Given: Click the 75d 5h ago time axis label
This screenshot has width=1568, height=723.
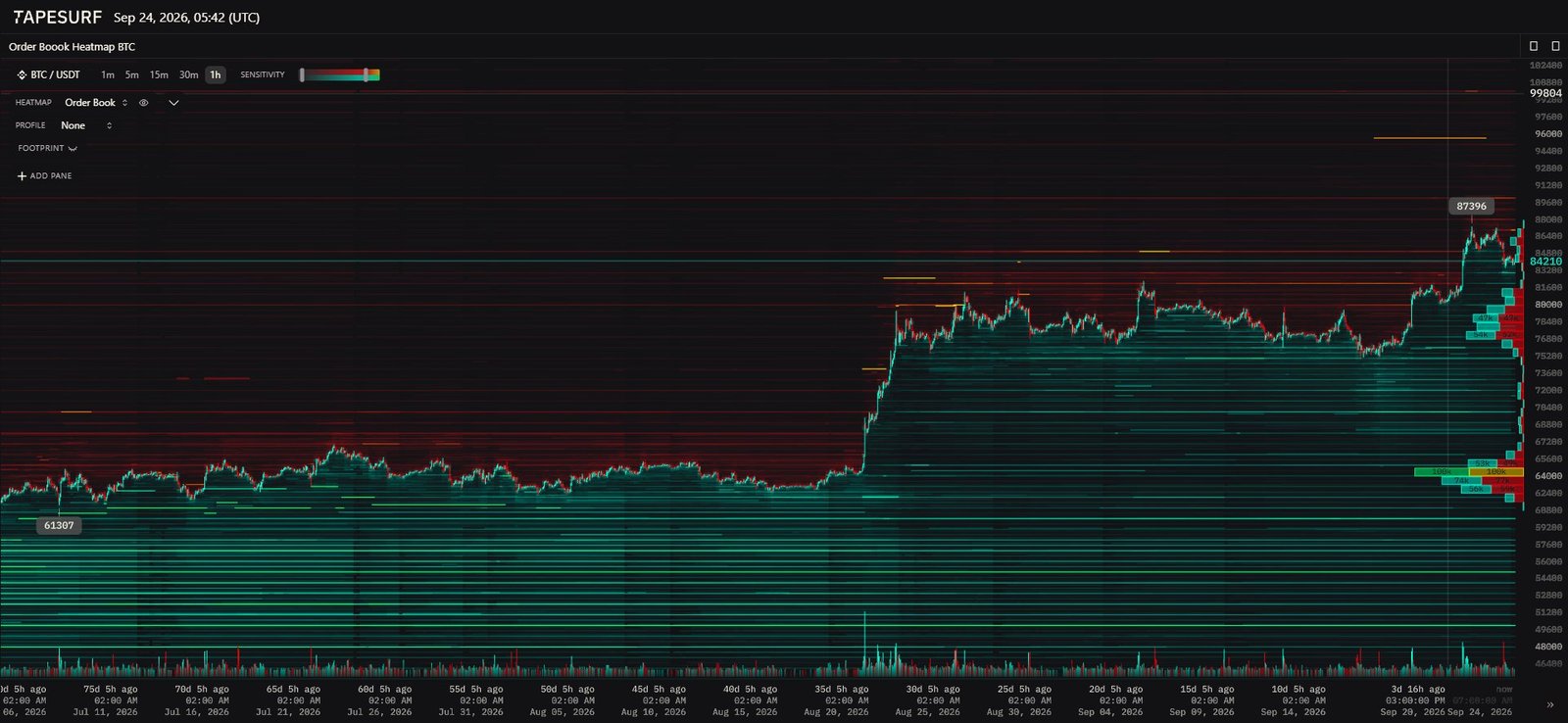Looking at the screenshot, I should [111, 690].
